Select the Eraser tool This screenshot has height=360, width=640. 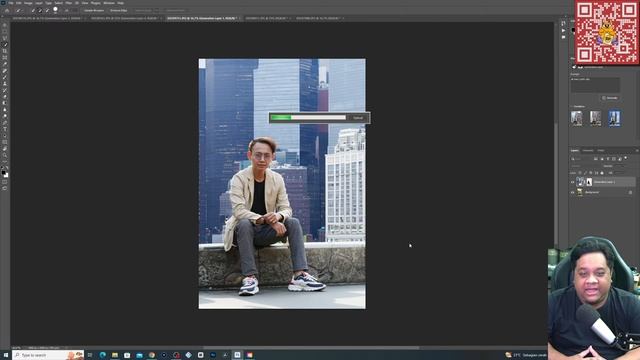click(5, 98)
